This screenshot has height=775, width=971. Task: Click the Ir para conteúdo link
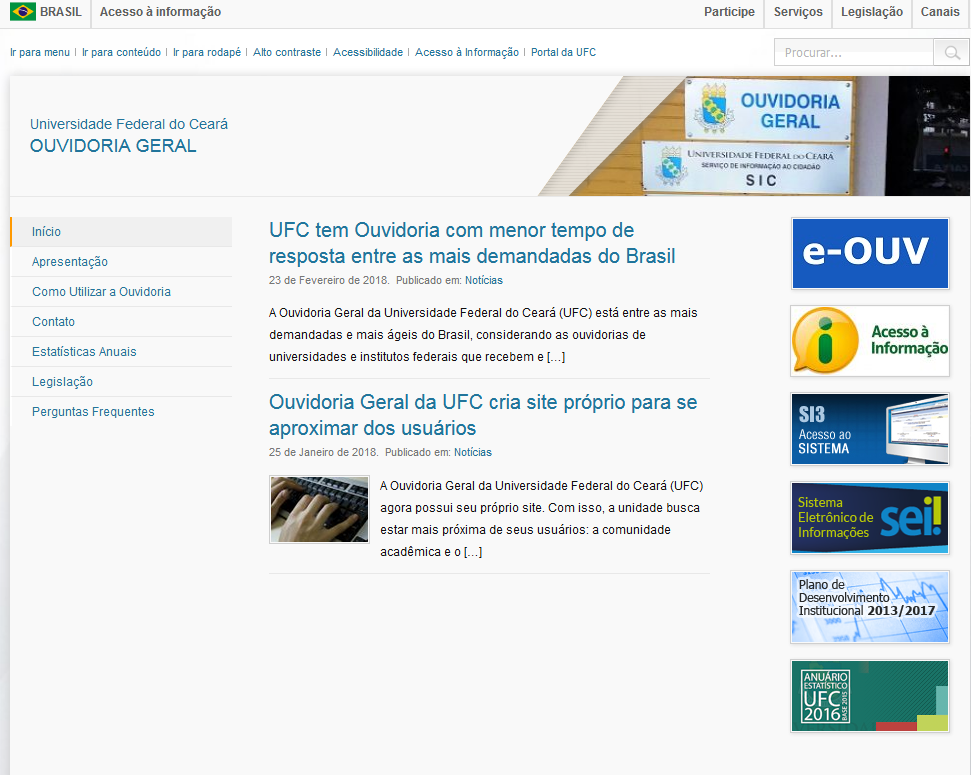(x=121, y=52)
